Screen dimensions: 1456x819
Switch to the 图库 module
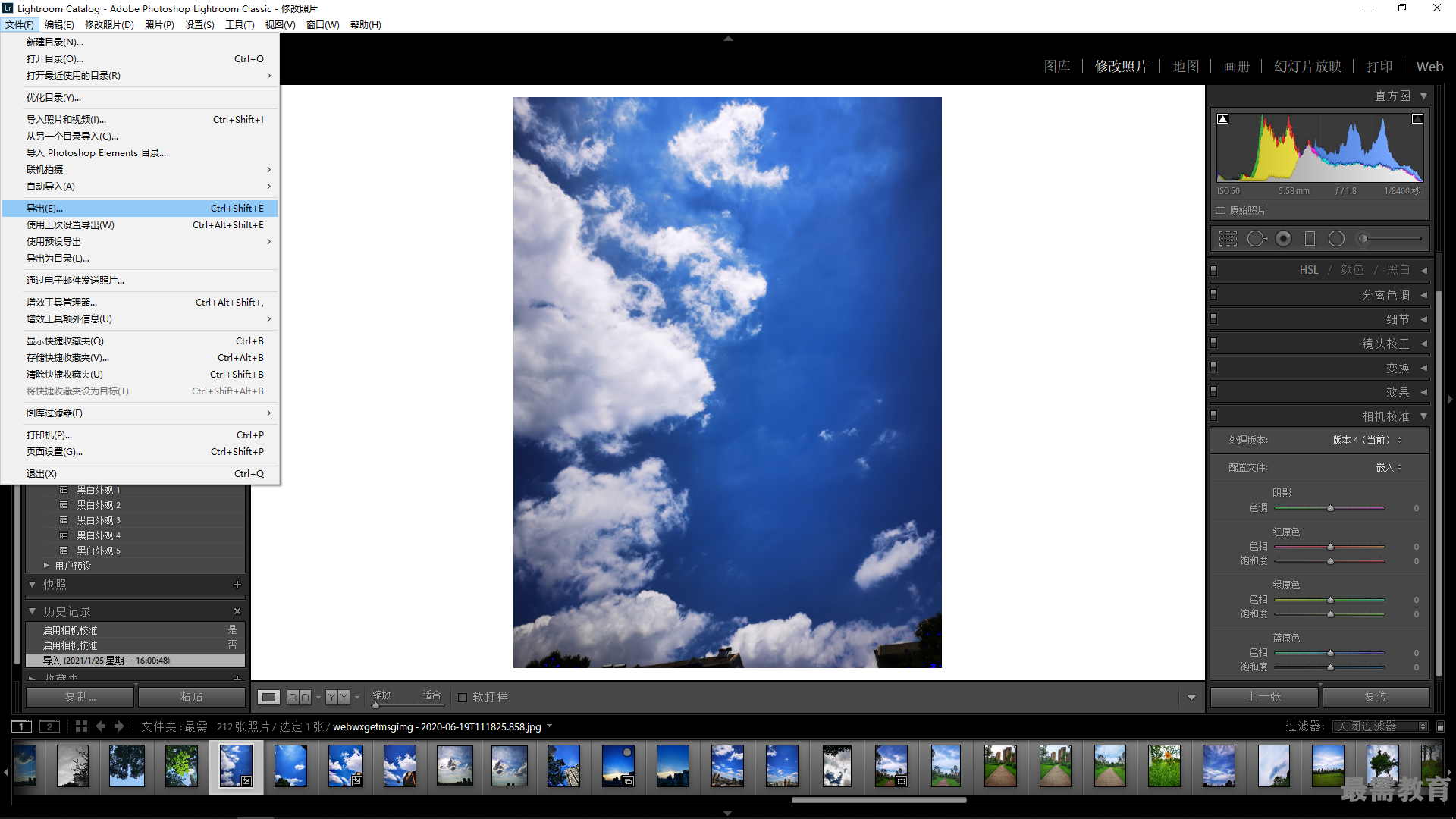click(1057, 67)
